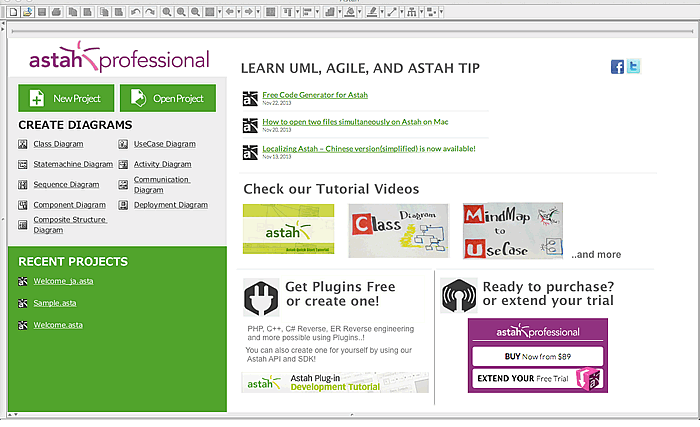The width and height of the screenshot is (700, 427).
Task: Pick the line color pen icon
Action: click(x=371, y=12)
